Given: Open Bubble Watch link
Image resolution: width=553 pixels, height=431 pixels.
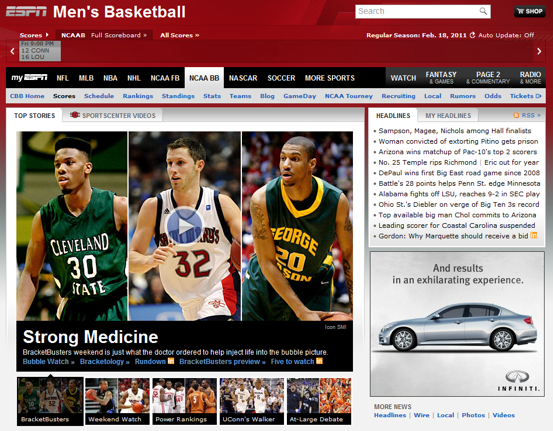Looking at the screenshot, I should (x=48, y=361).
